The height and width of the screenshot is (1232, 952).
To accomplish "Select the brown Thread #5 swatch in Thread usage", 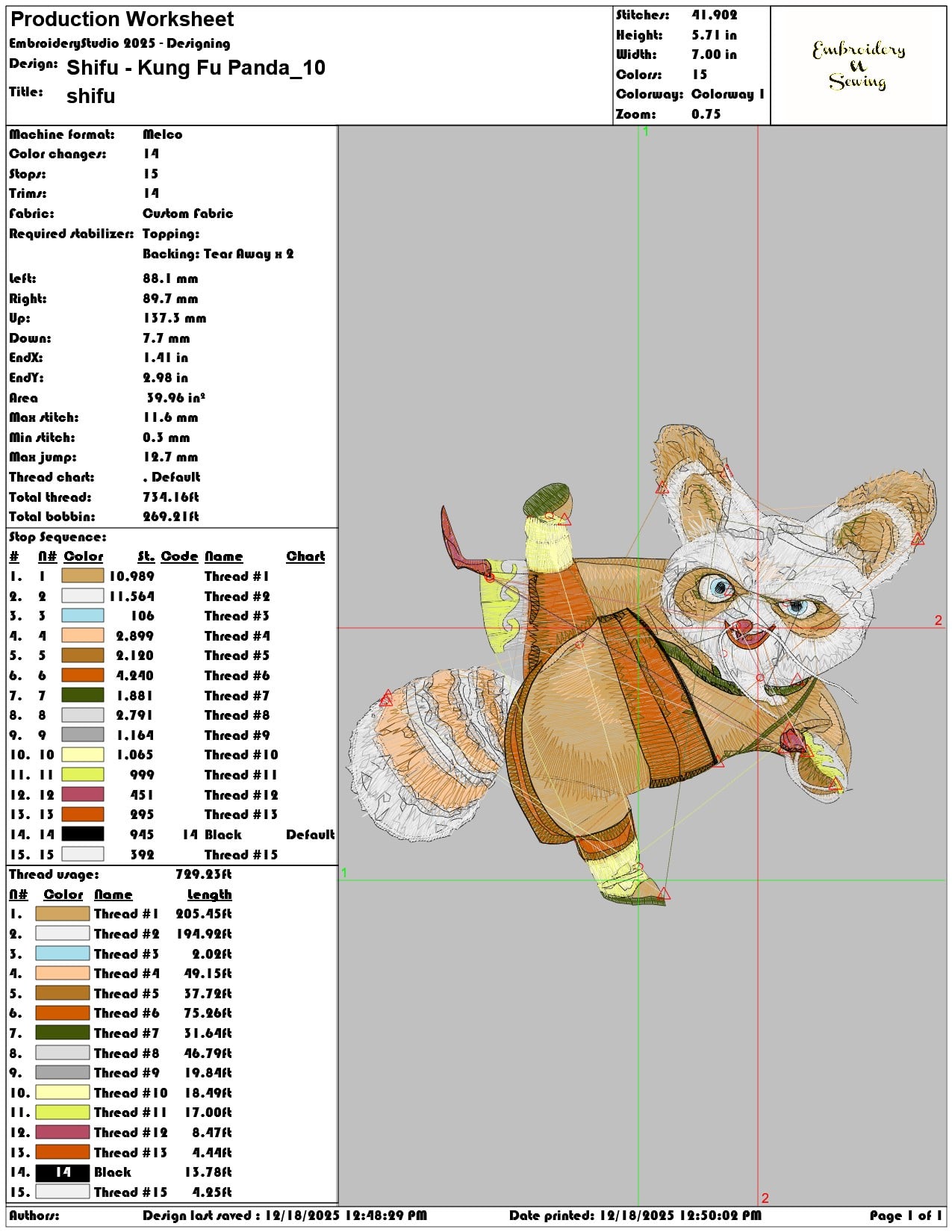I will click(63, 993).
